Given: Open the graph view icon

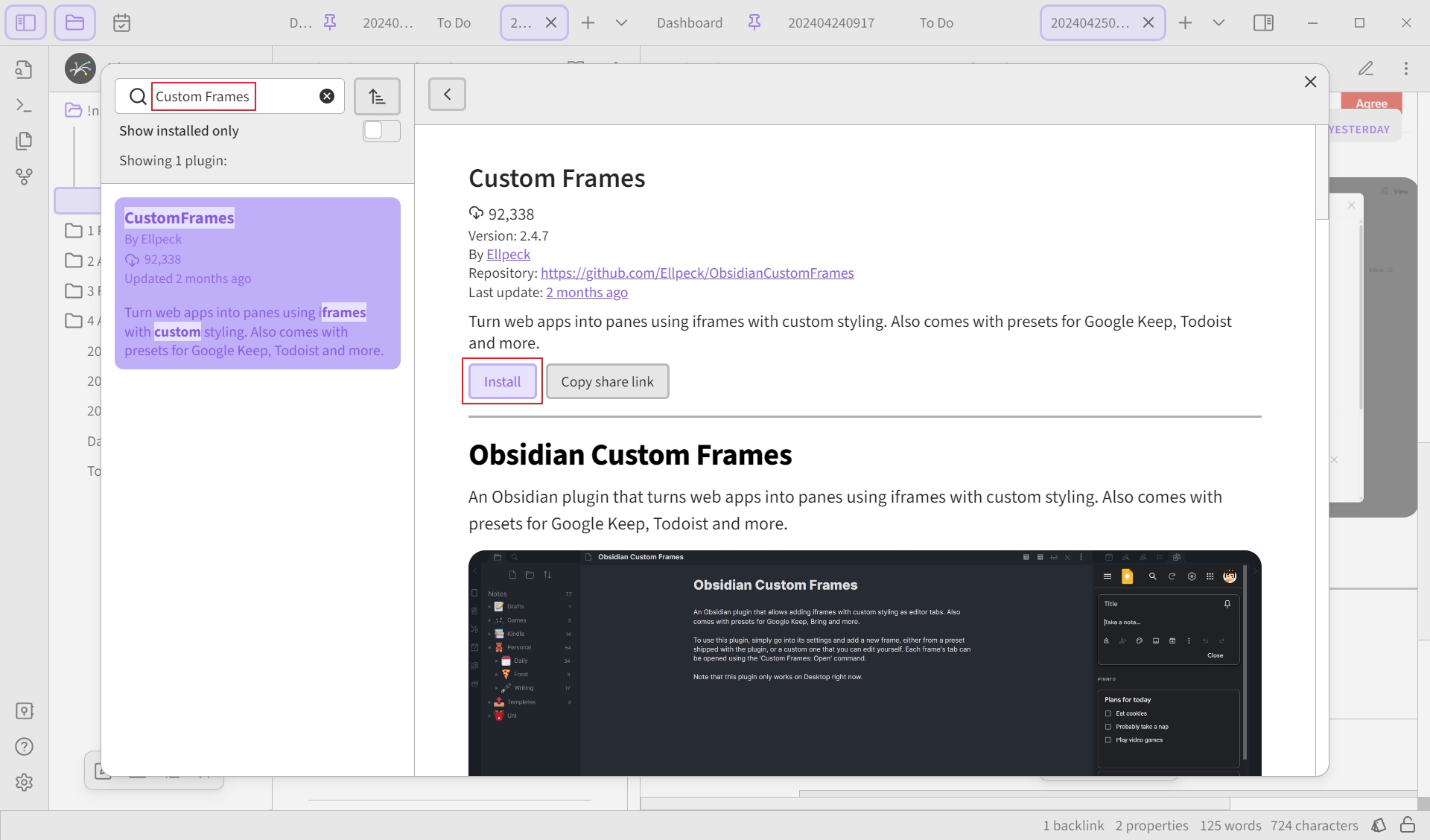Looking at the screenshot, I should [x=24, y=176].
